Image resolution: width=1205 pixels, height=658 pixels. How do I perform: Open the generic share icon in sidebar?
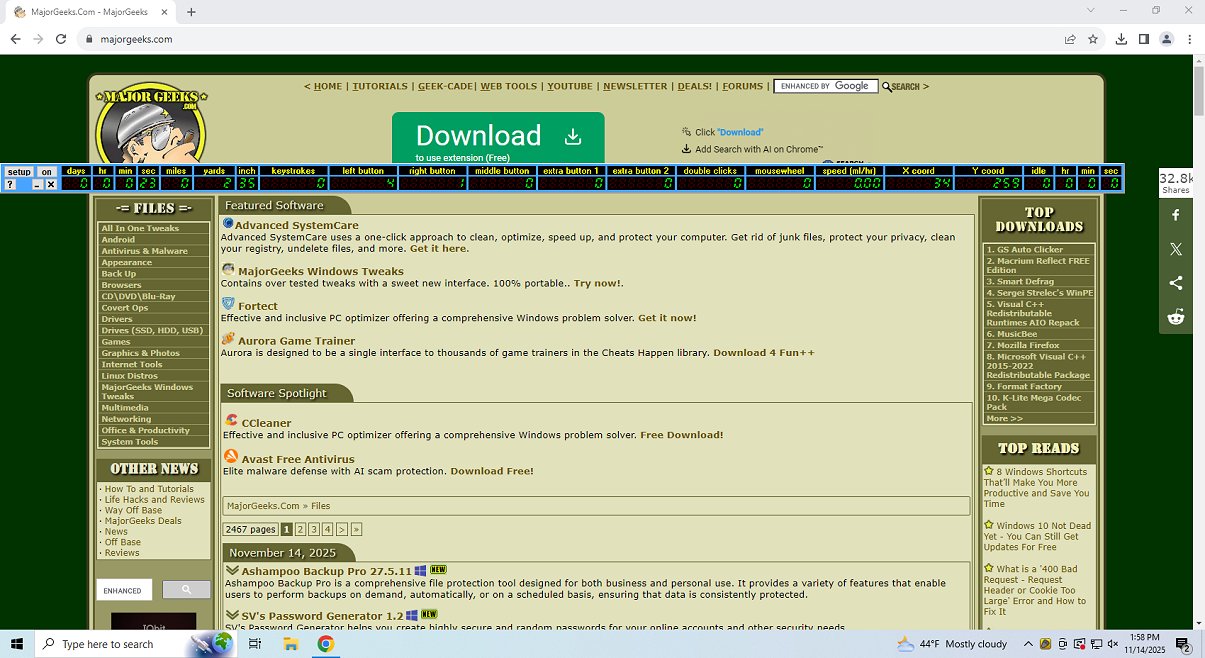coord(1176,283)
